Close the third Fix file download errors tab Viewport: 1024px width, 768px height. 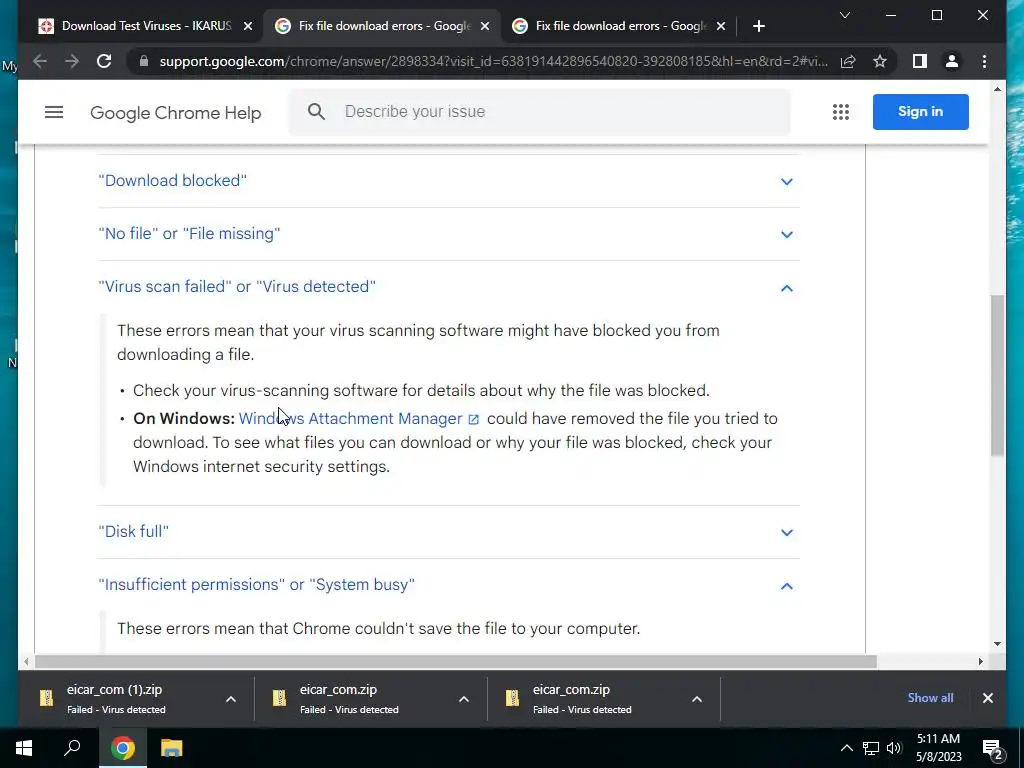[x=720, y=26]
